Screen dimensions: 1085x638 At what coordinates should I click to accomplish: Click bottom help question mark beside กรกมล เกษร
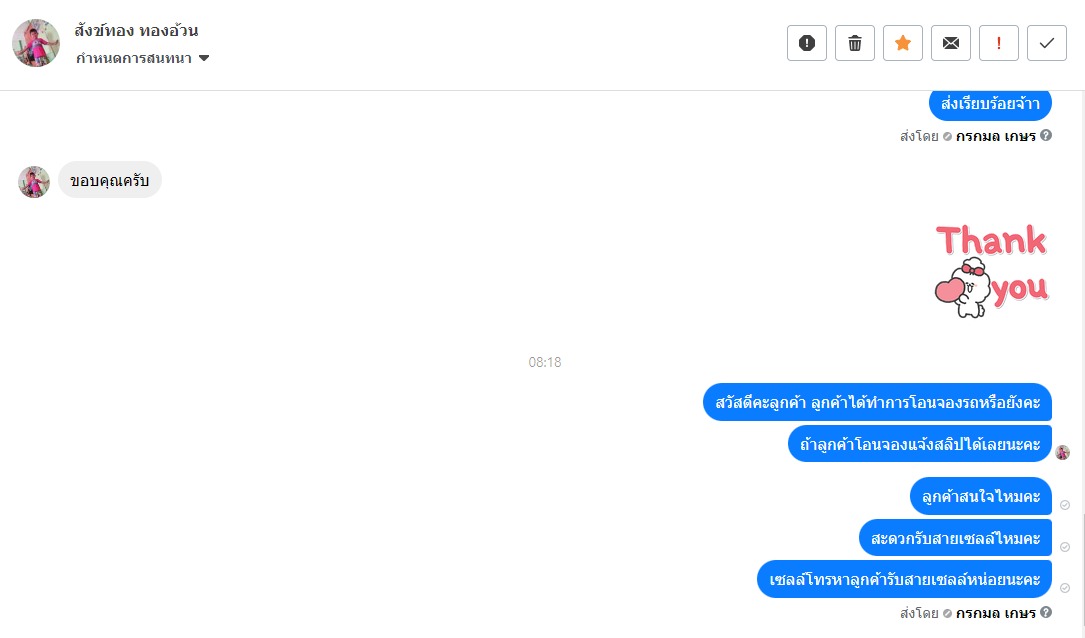[1046, 612]
